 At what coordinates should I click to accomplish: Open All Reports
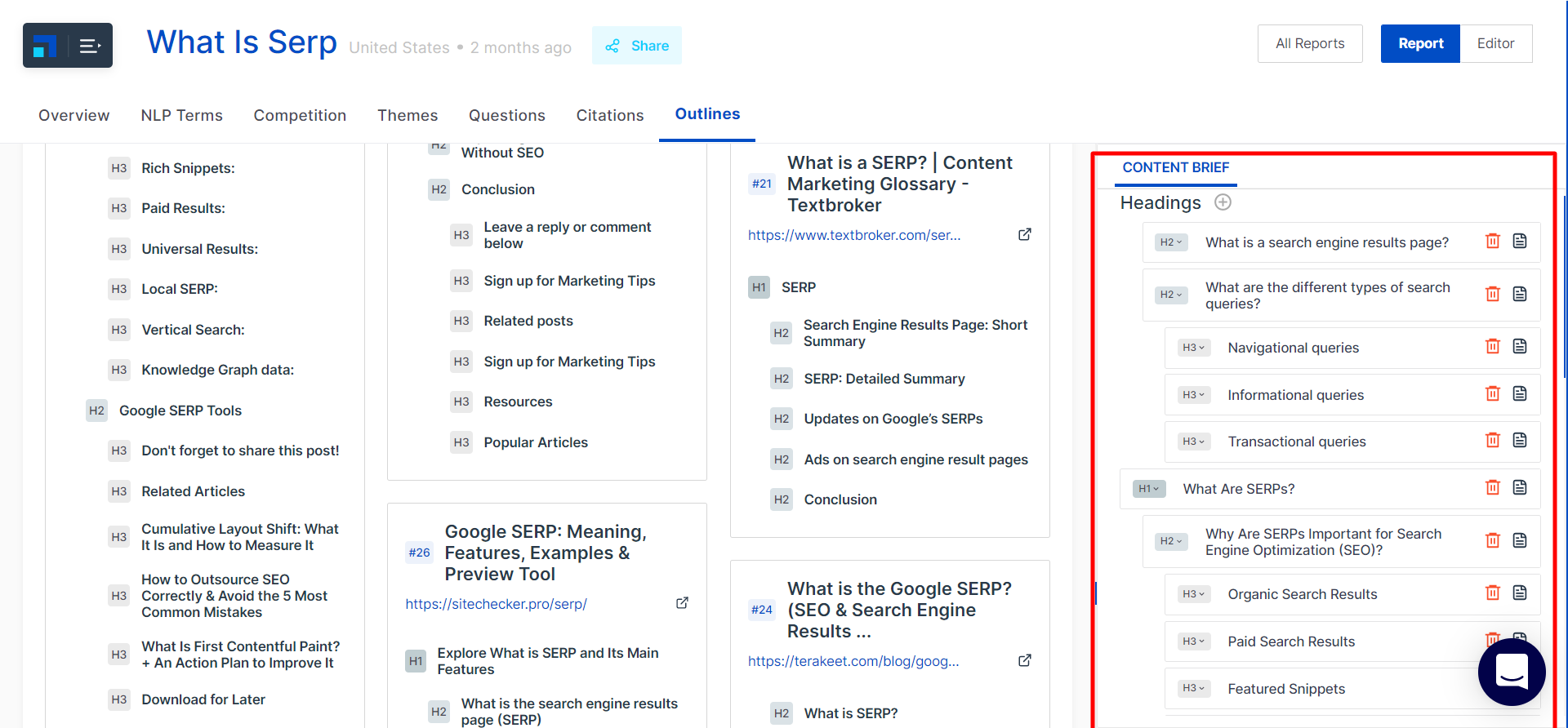1310,43
